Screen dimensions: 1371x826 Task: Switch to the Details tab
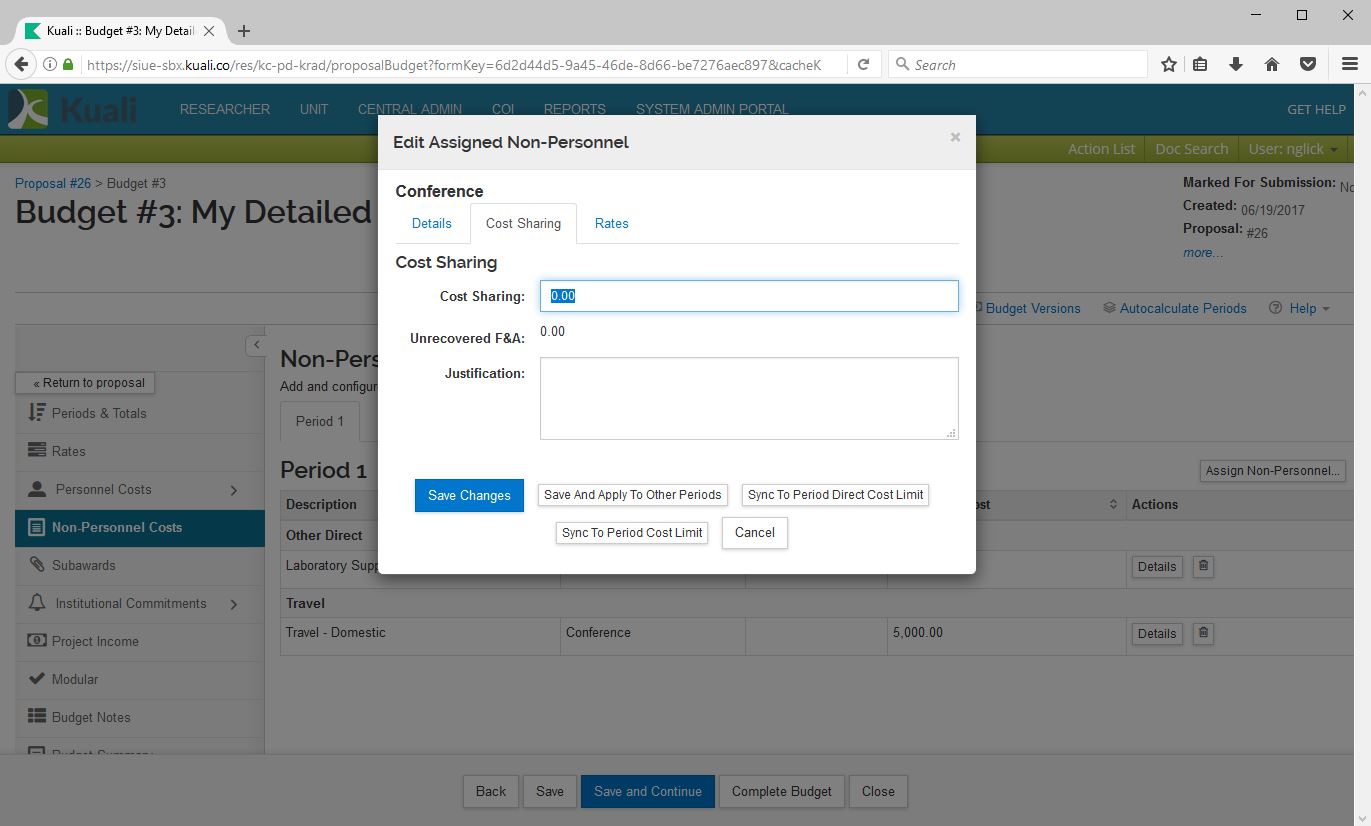coord(432,224)
